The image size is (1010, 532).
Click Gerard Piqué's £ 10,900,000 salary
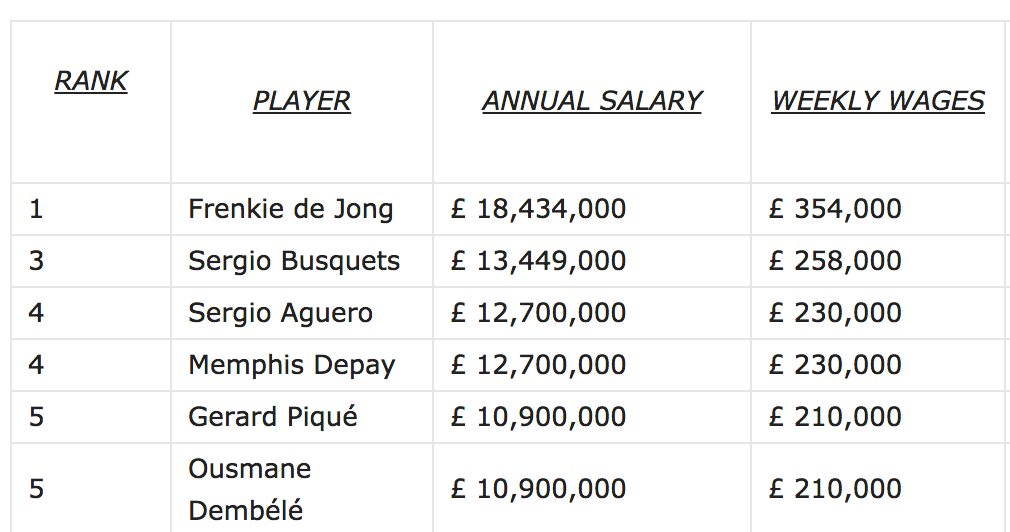[x=538, y=417]
